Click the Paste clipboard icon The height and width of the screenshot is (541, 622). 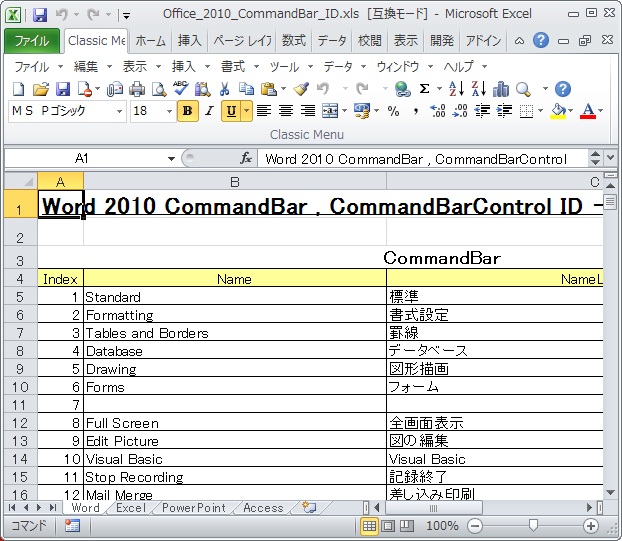pos(269,89)
